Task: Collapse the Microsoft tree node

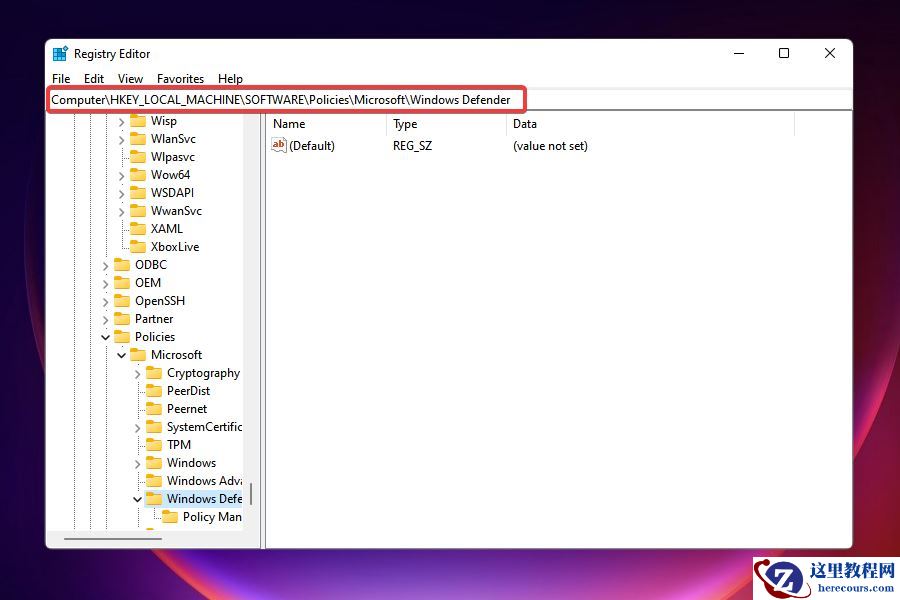Action: 121,354
